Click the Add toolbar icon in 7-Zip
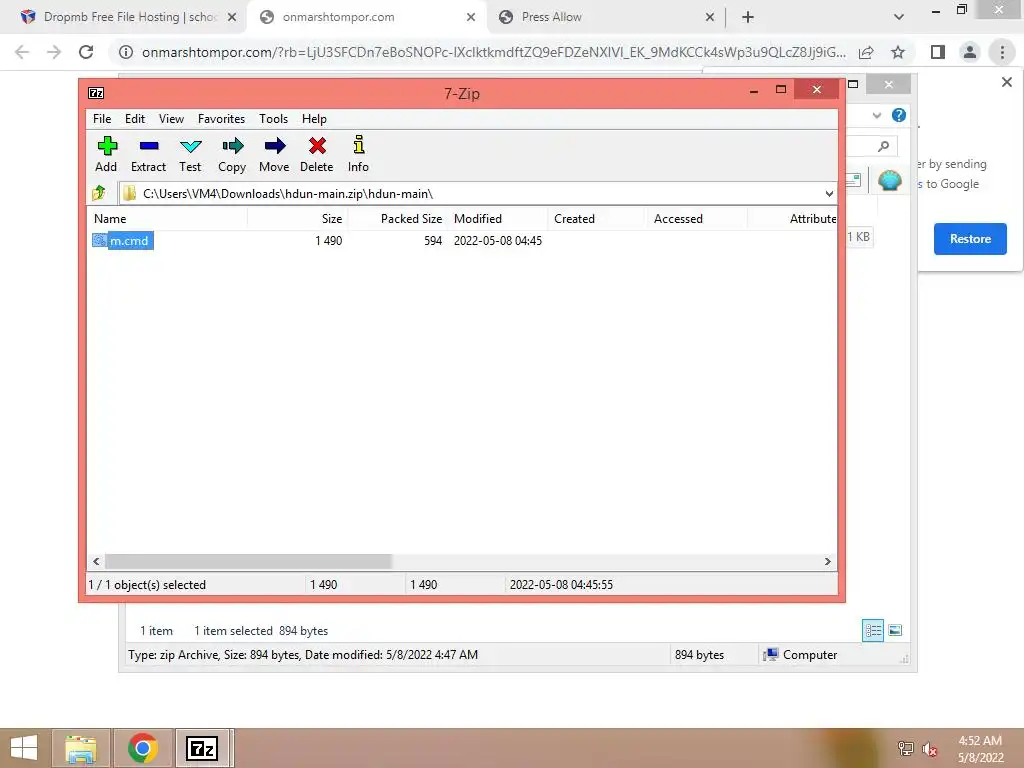The image size is (1024, 768). [x=106, y=154]
